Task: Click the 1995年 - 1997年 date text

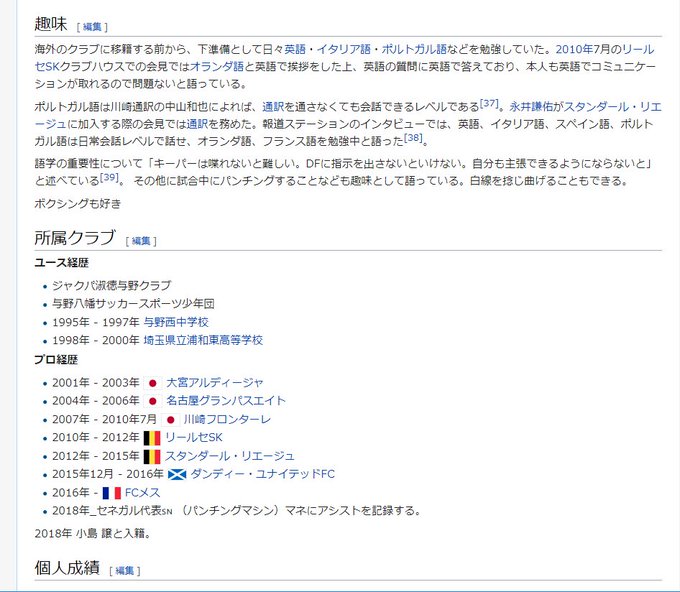Action: (x=96, y=322)
